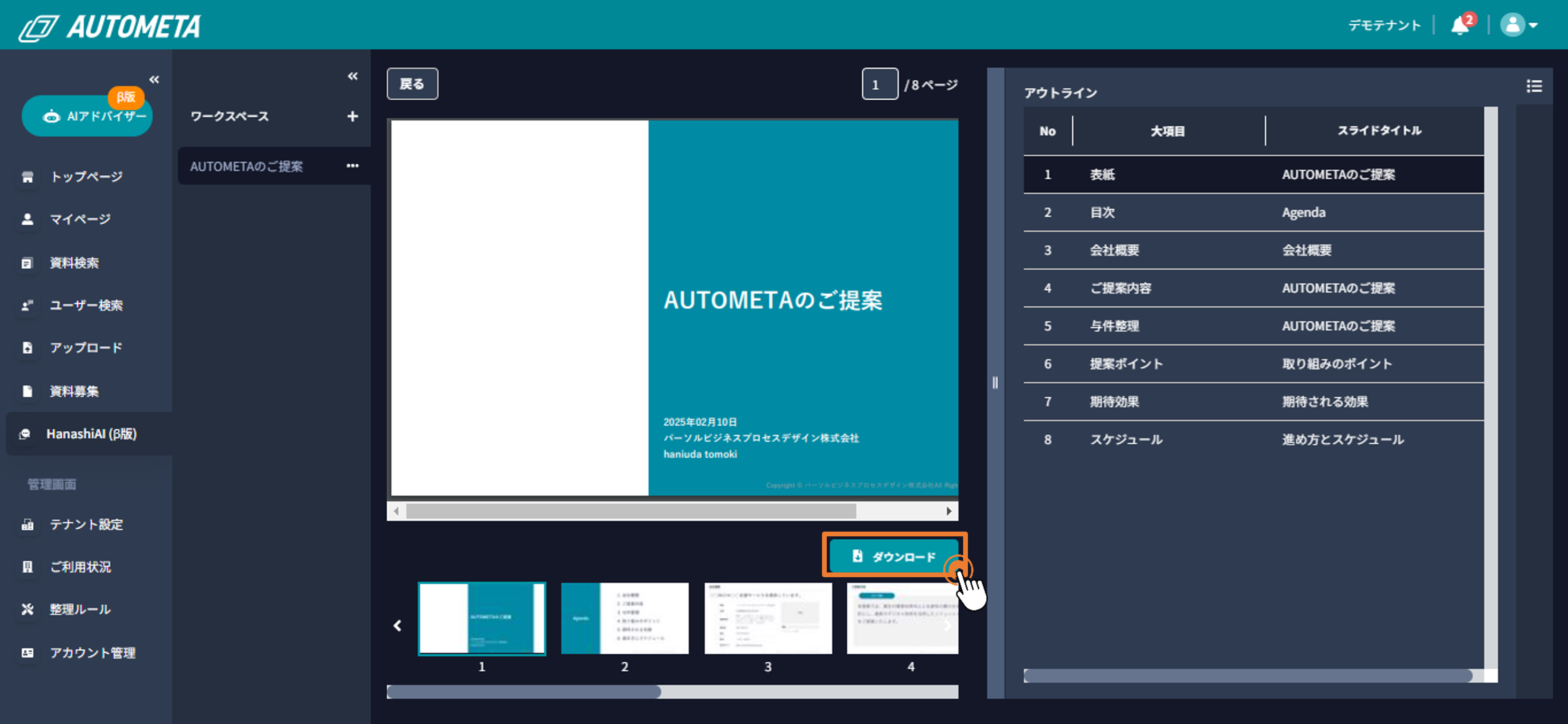Click slide preview horizontal scrollbar left arrow
This screenshot has height=724, width=1568.
(x=396, y=511)
